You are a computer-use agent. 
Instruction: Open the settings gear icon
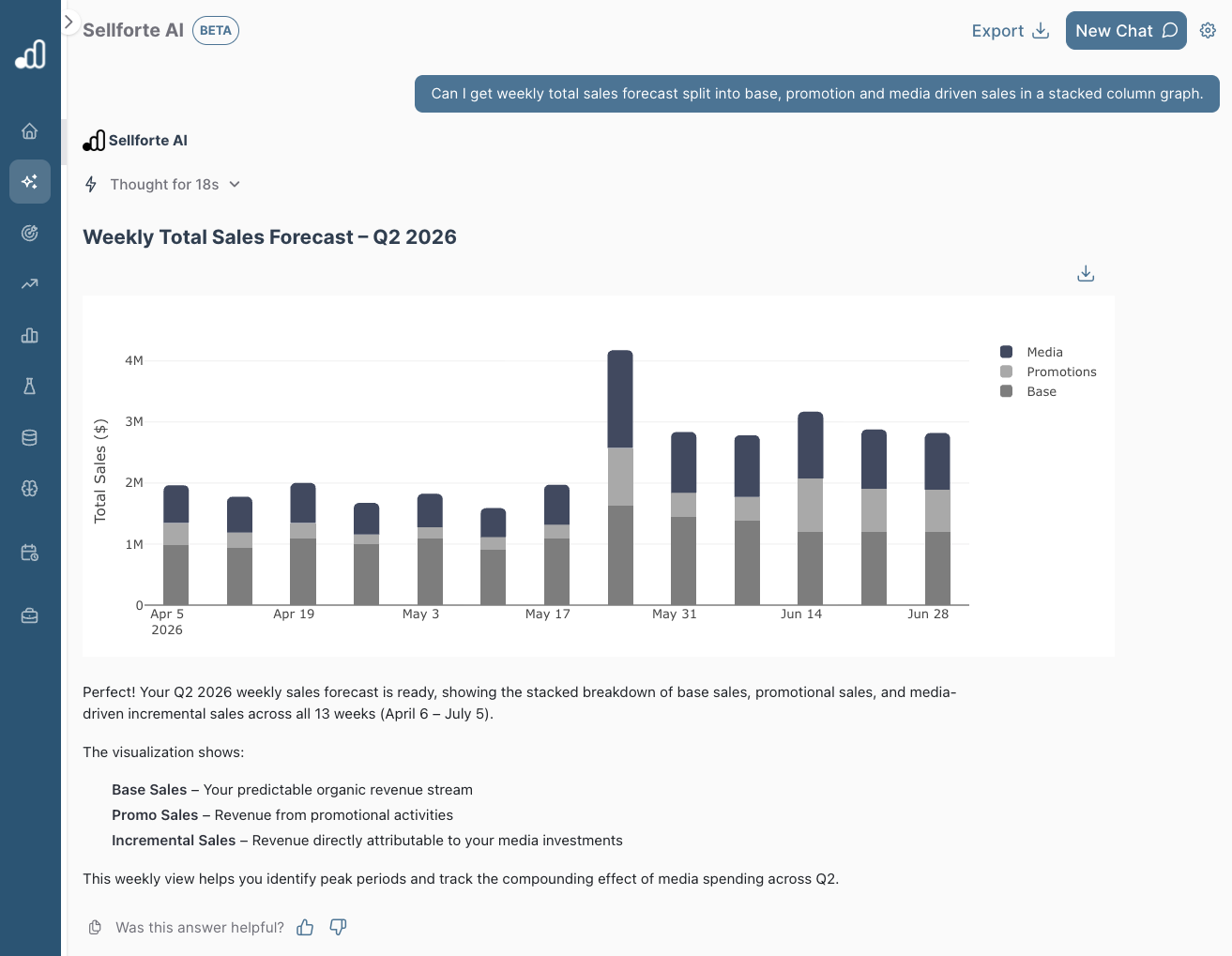click(1208, 31)
